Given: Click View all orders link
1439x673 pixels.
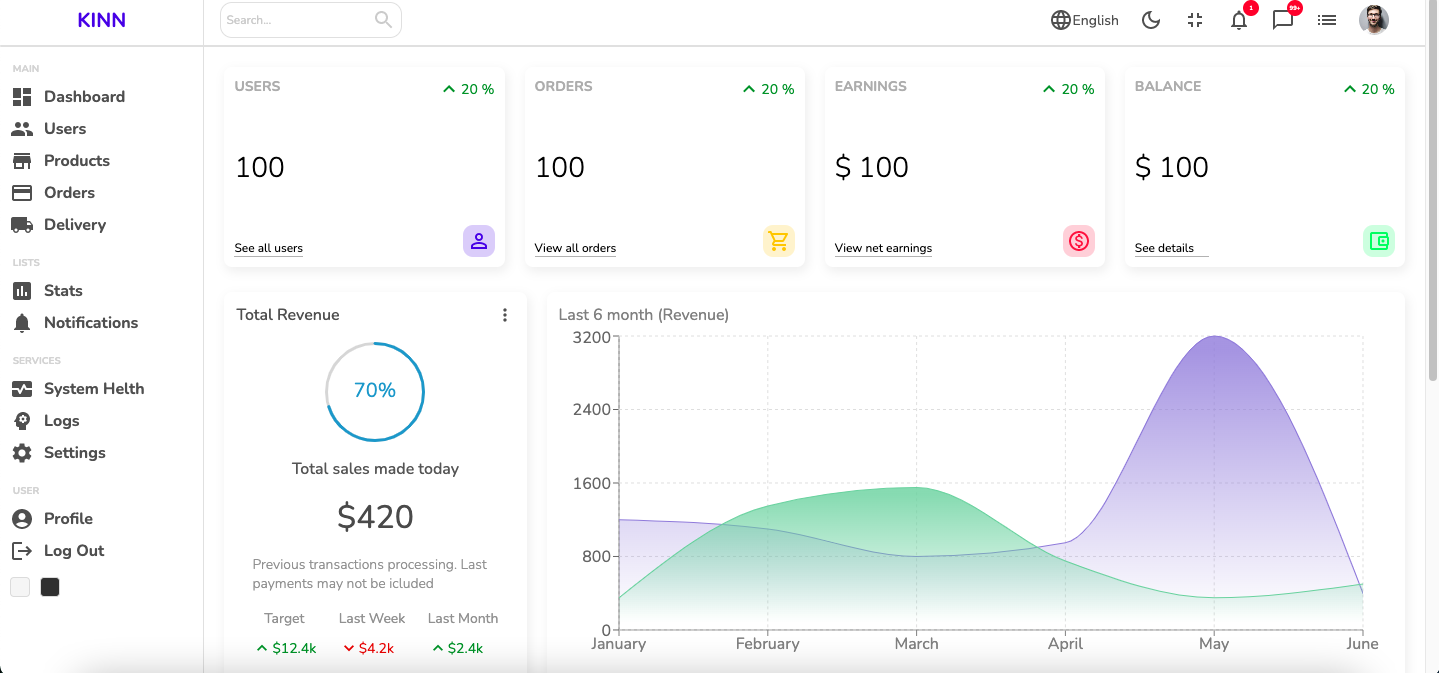Looking at the screenshot, I should pos(575,248).
